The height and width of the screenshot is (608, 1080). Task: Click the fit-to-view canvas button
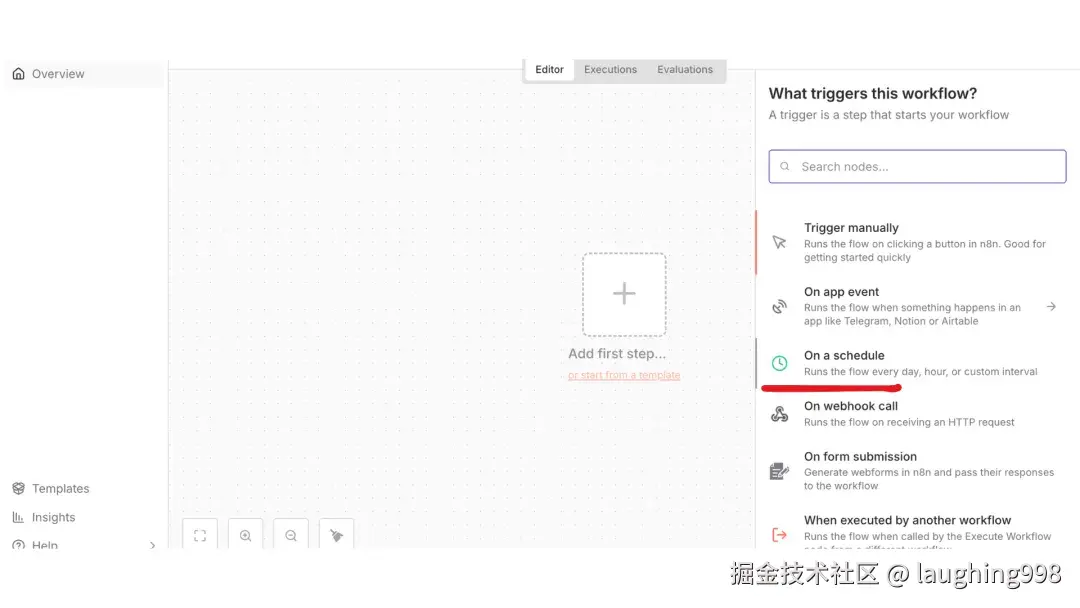tap(200, 535)
